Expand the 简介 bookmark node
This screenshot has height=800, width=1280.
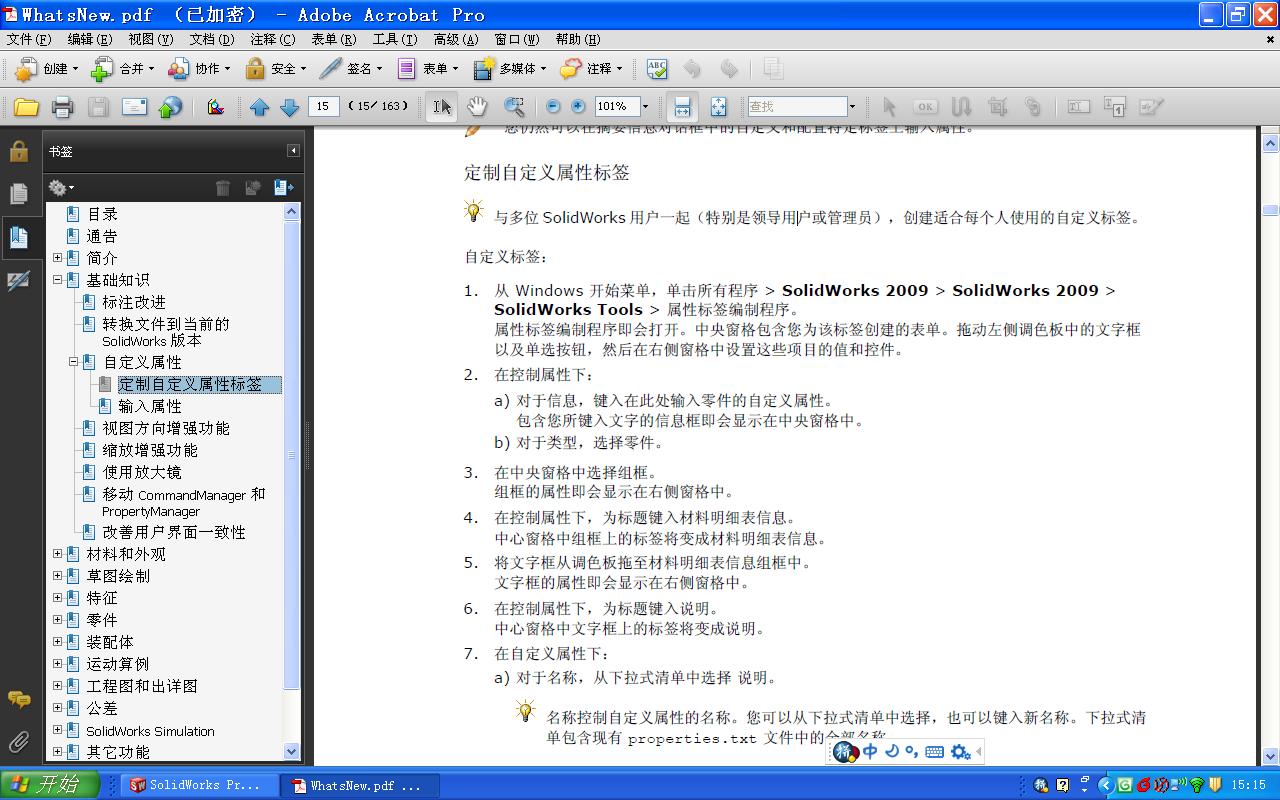[x=57, y=258]
